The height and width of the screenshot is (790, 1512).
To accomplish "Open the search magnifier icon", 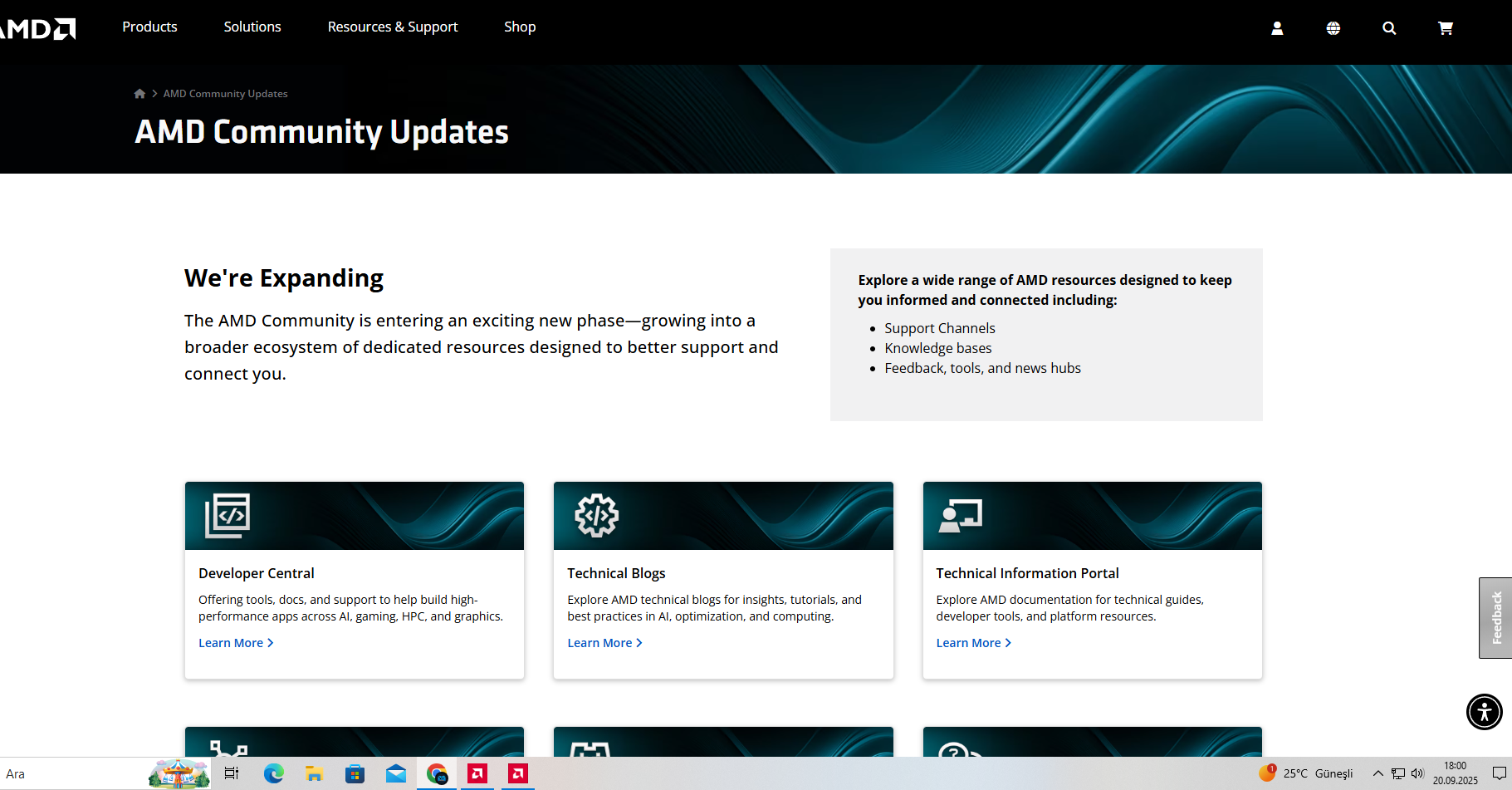I will point(1389,28).
